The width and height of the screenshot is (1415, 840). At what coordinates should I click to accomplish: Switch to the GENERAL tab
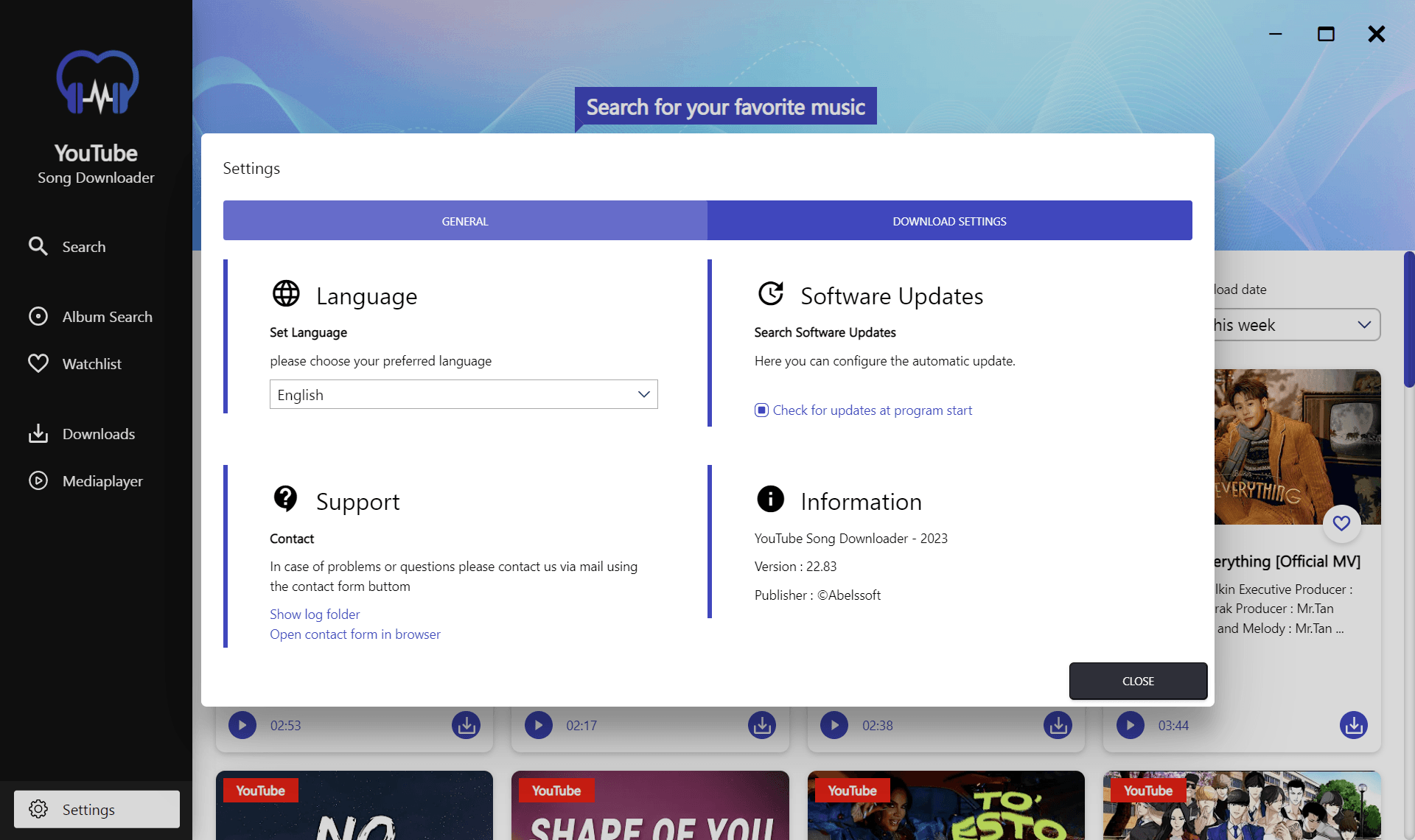click(465, 220)
